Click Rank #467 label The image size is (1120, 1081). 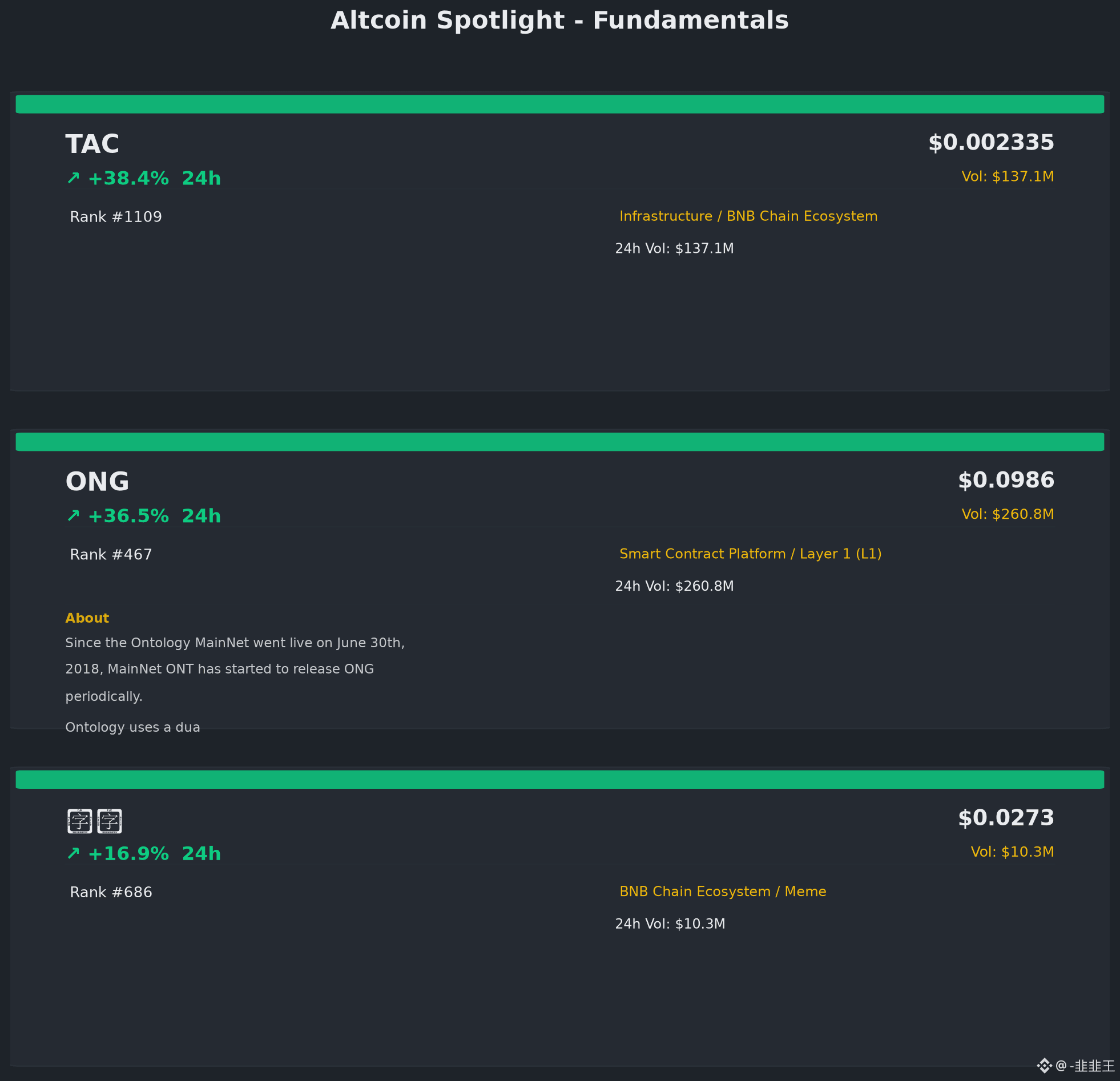point(111,555)
